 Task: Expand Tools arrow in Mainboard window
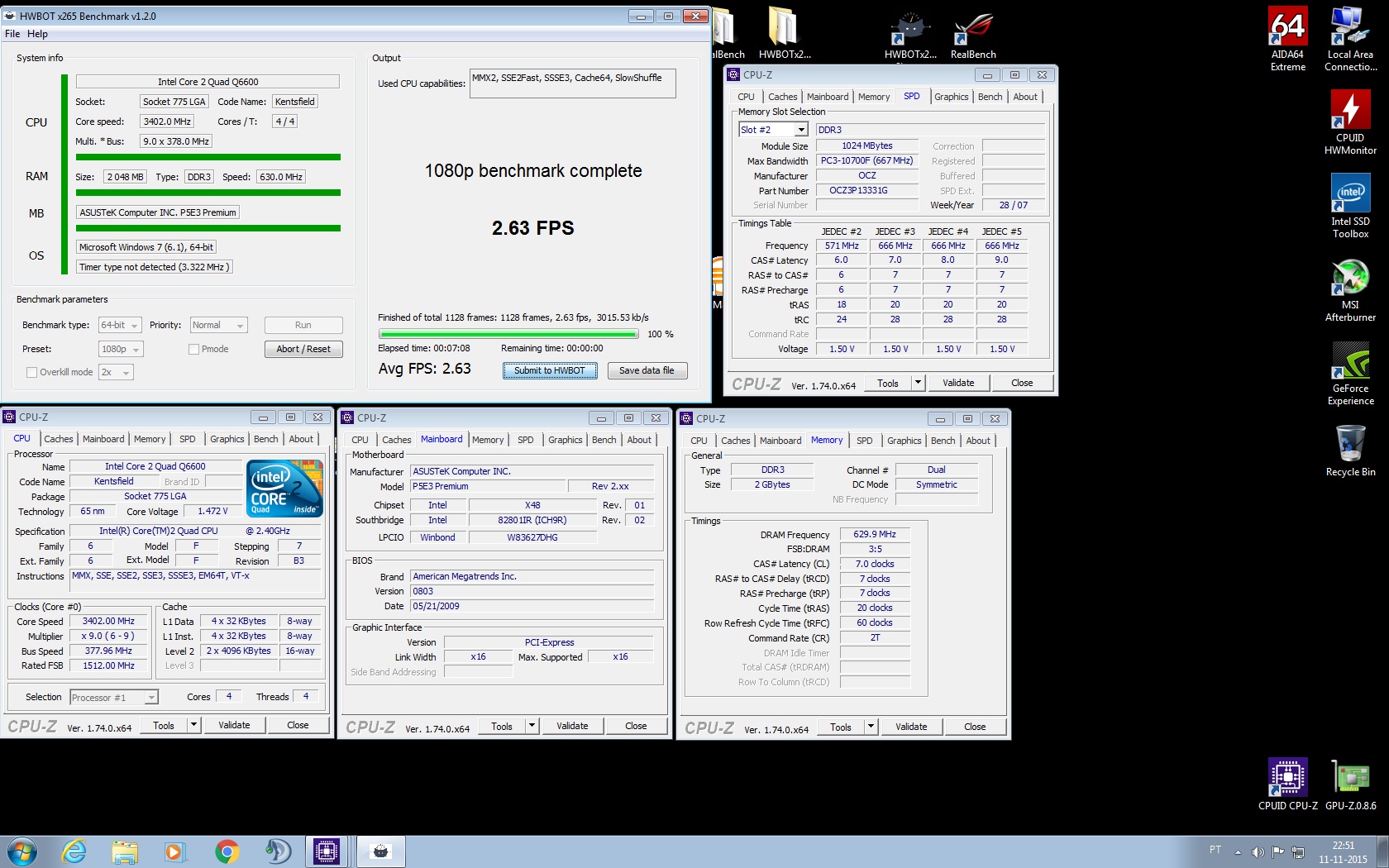tap(532, 726)
